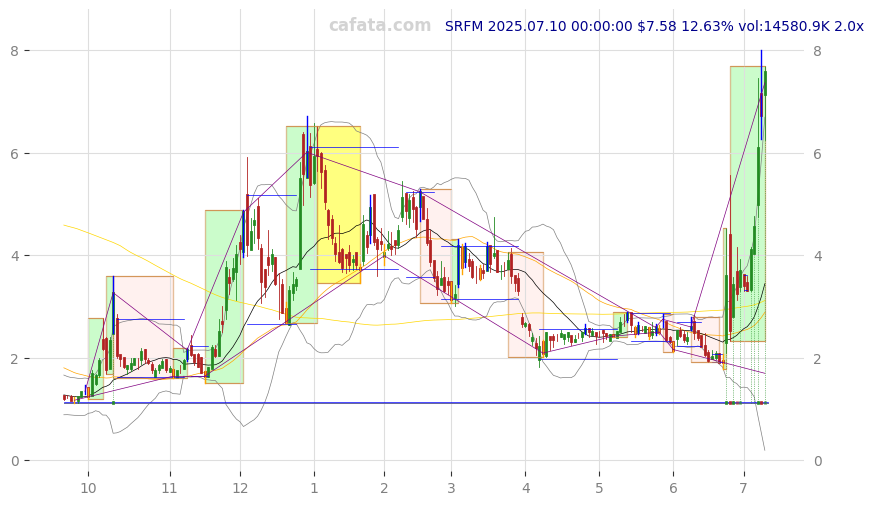This screenshot has height=505, width=874.
Task: Click the pink box in April
Action: click(526, 305)
